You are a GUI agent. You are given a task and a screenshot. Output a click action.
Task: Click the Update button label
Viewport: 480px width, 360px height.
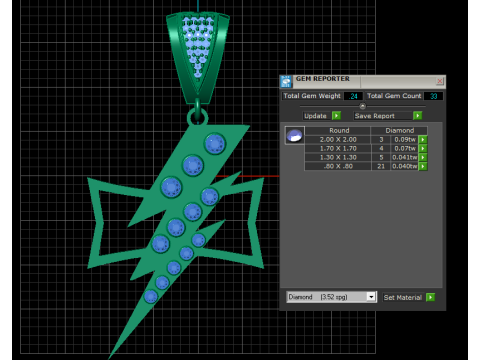pos(315,116)
